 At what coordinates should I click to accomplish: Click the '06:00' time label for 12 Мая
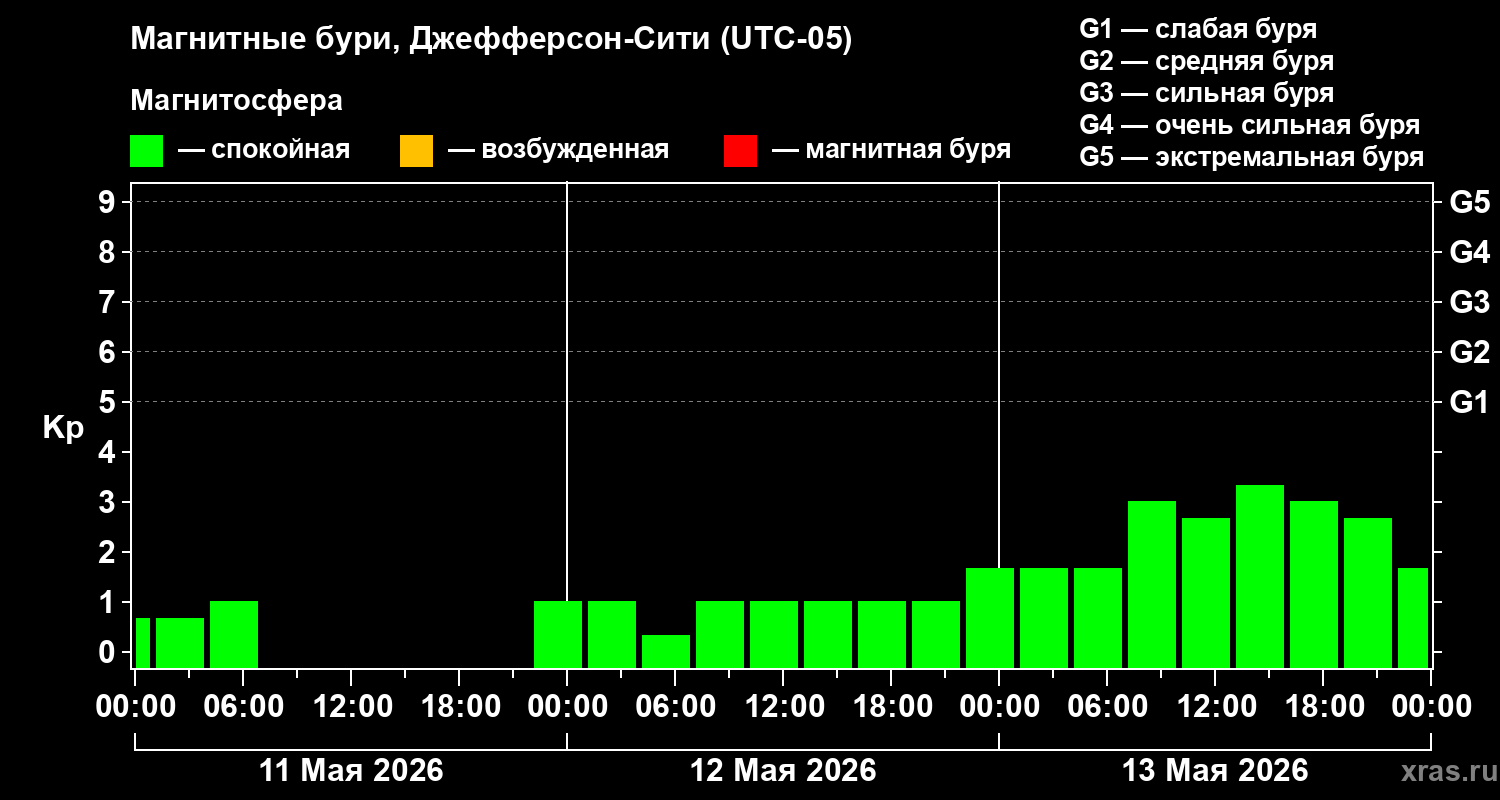675,707
